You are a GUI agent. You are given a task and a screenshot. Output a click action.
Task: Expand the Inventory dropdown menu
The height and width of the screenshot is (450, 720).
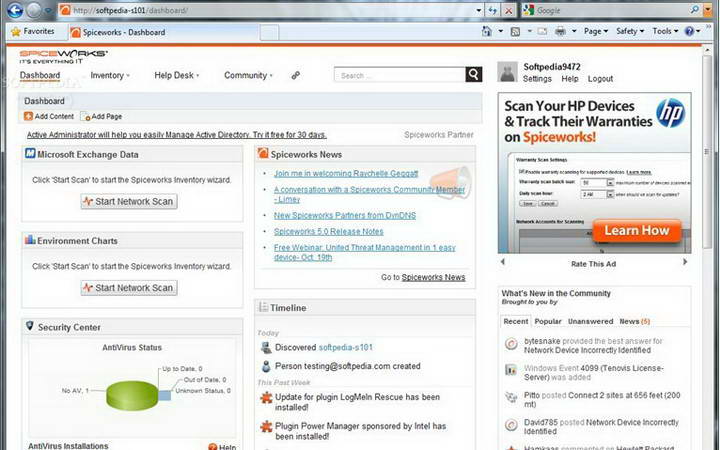pos(110,75)
